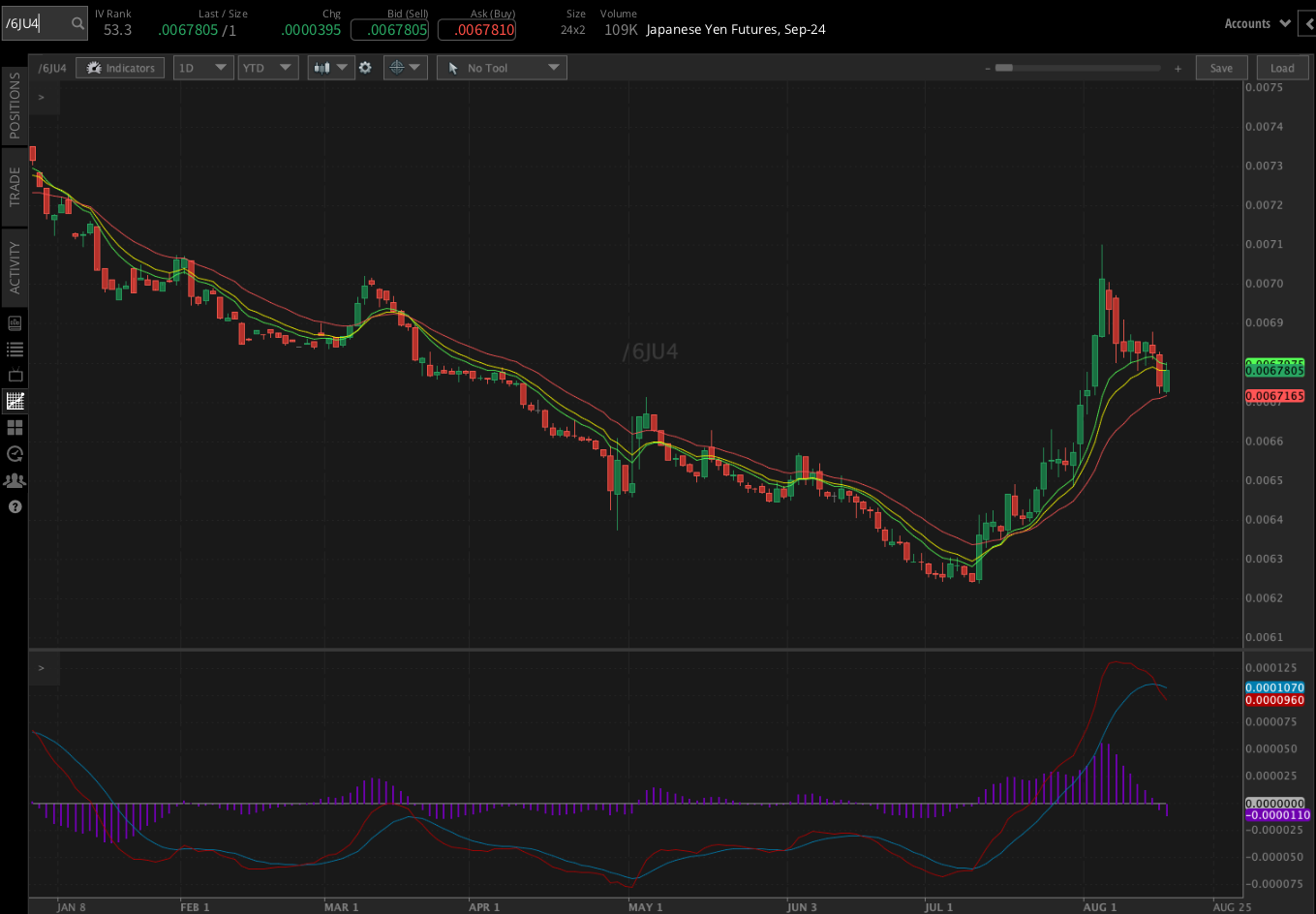
Task: Open the Indicators editor
Action: coord(119,67)
